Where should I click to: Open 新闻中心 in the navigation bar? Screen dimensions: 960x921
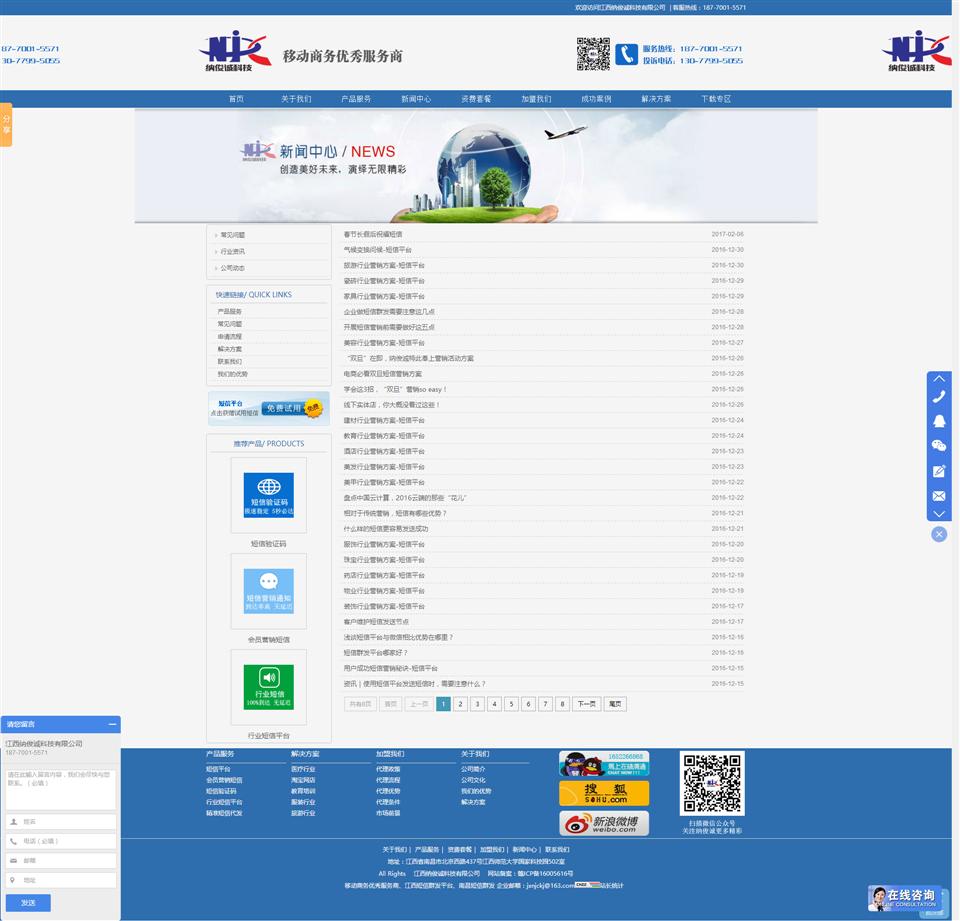click(x=416, y=99)
